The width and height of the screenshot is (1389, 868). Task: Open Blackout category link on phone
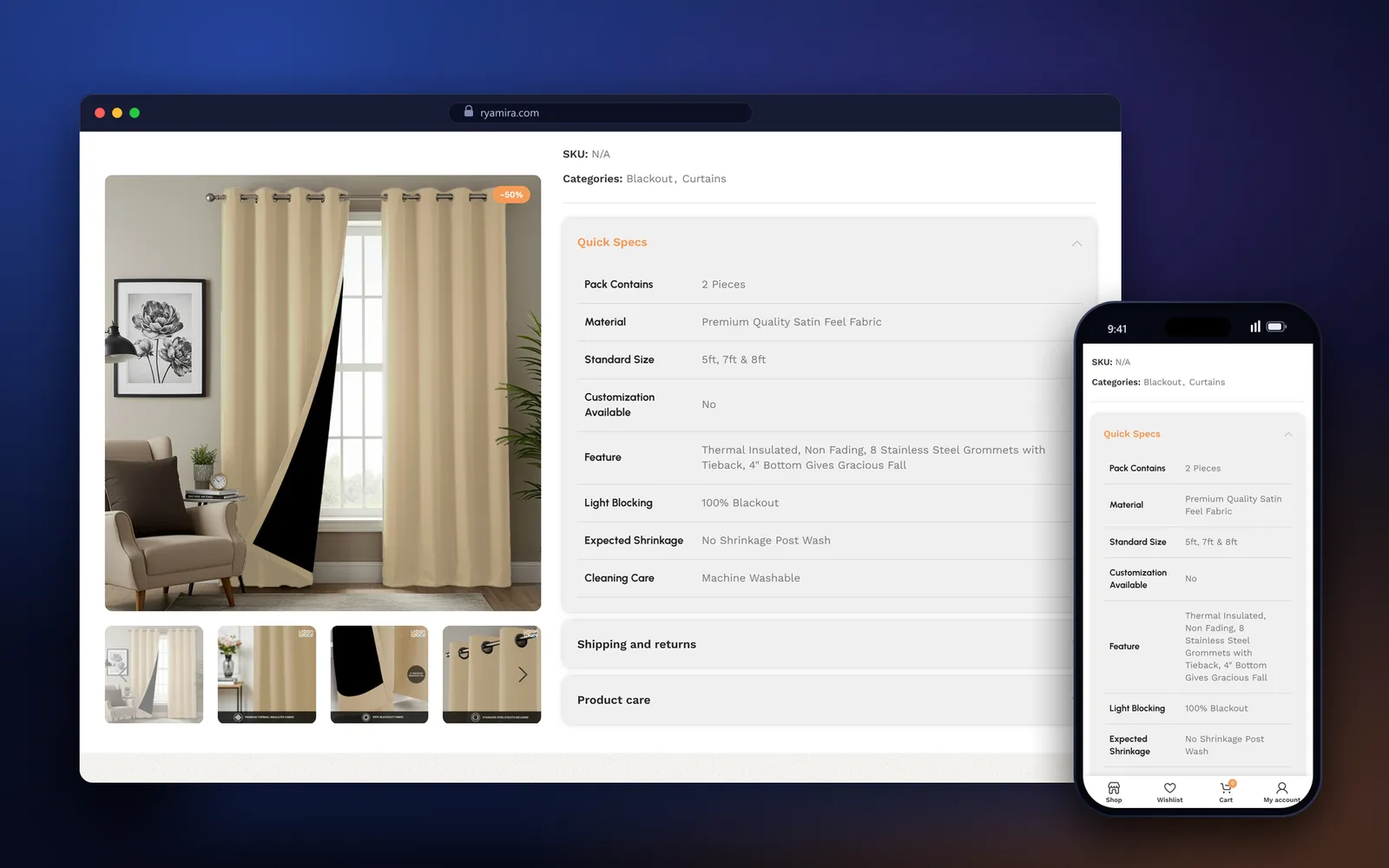pos(1162,382)
